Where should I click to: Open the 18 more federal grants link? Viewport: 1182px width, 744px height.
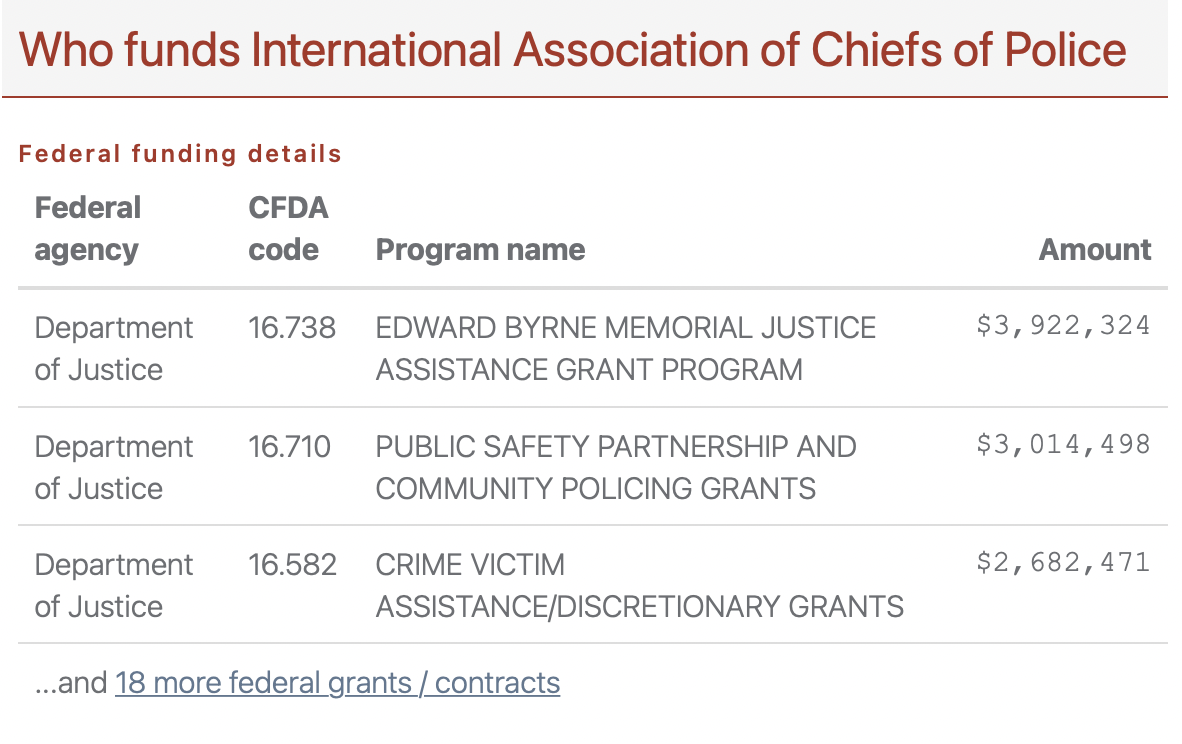pos(338,683)
